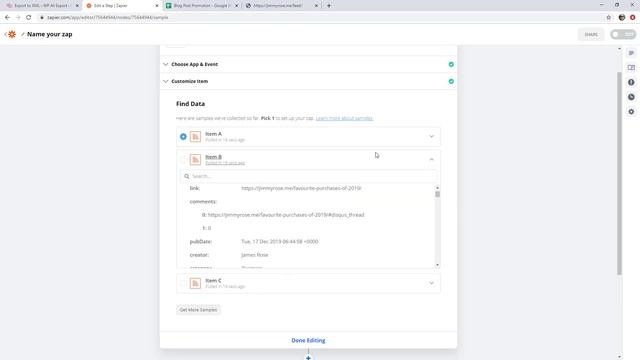The image size is (640, 360).
Task: Open the book panel icon in right sidebar
Action: (631, 68)
